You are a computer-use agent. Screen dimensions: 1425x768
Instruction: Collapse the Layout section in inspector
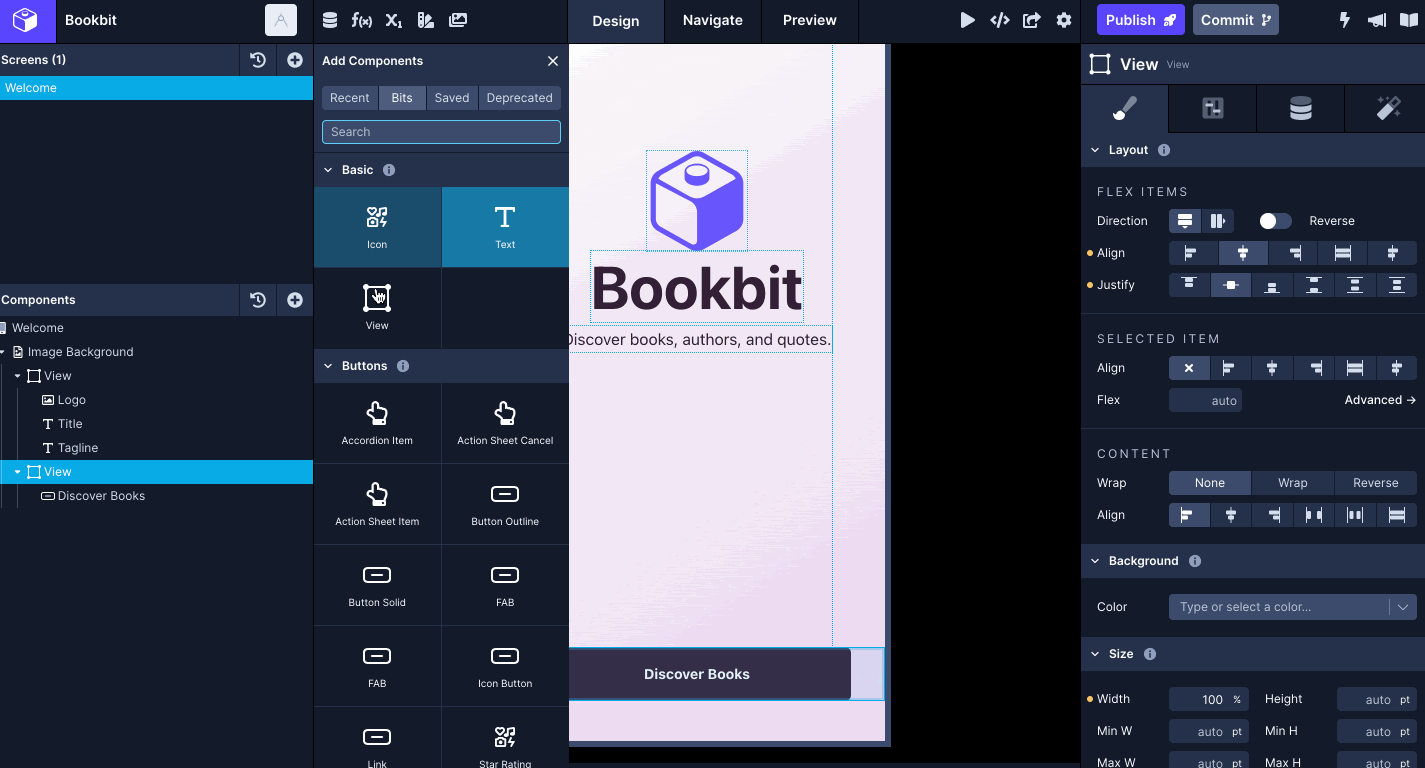(x=1095, y=149)
